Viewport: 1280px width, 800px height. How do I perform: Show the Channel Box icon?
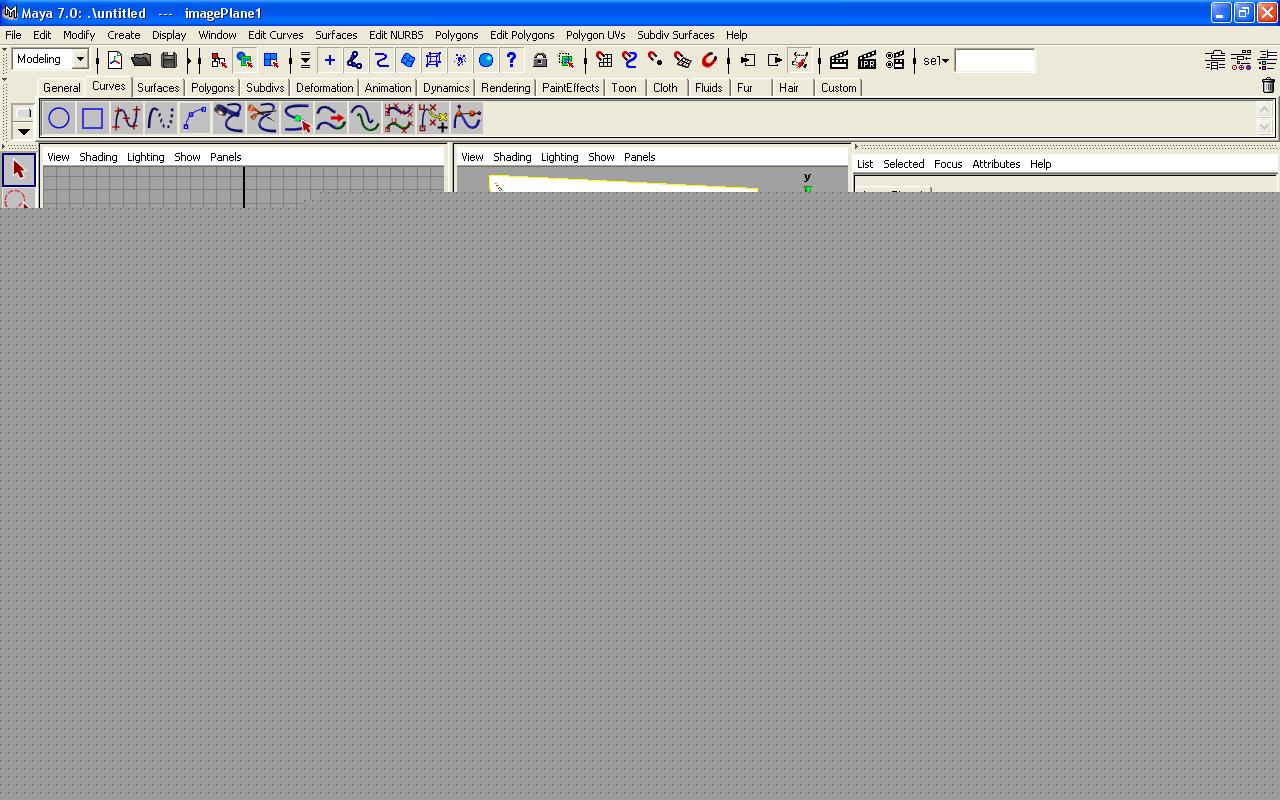tap(1267, 60)
